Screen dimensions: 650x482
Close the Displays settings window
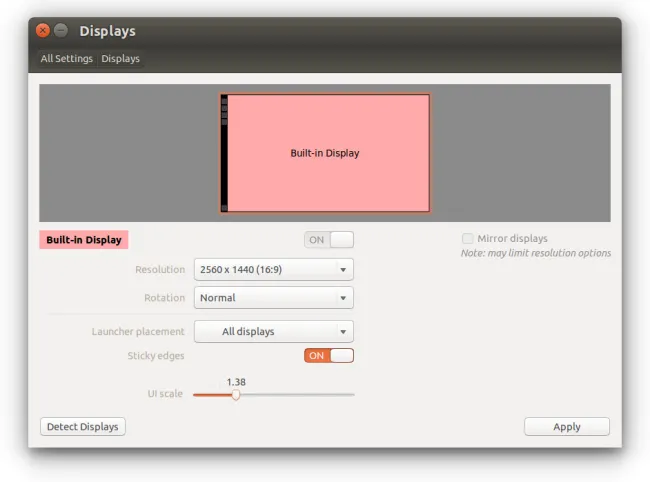pos(43,31)
